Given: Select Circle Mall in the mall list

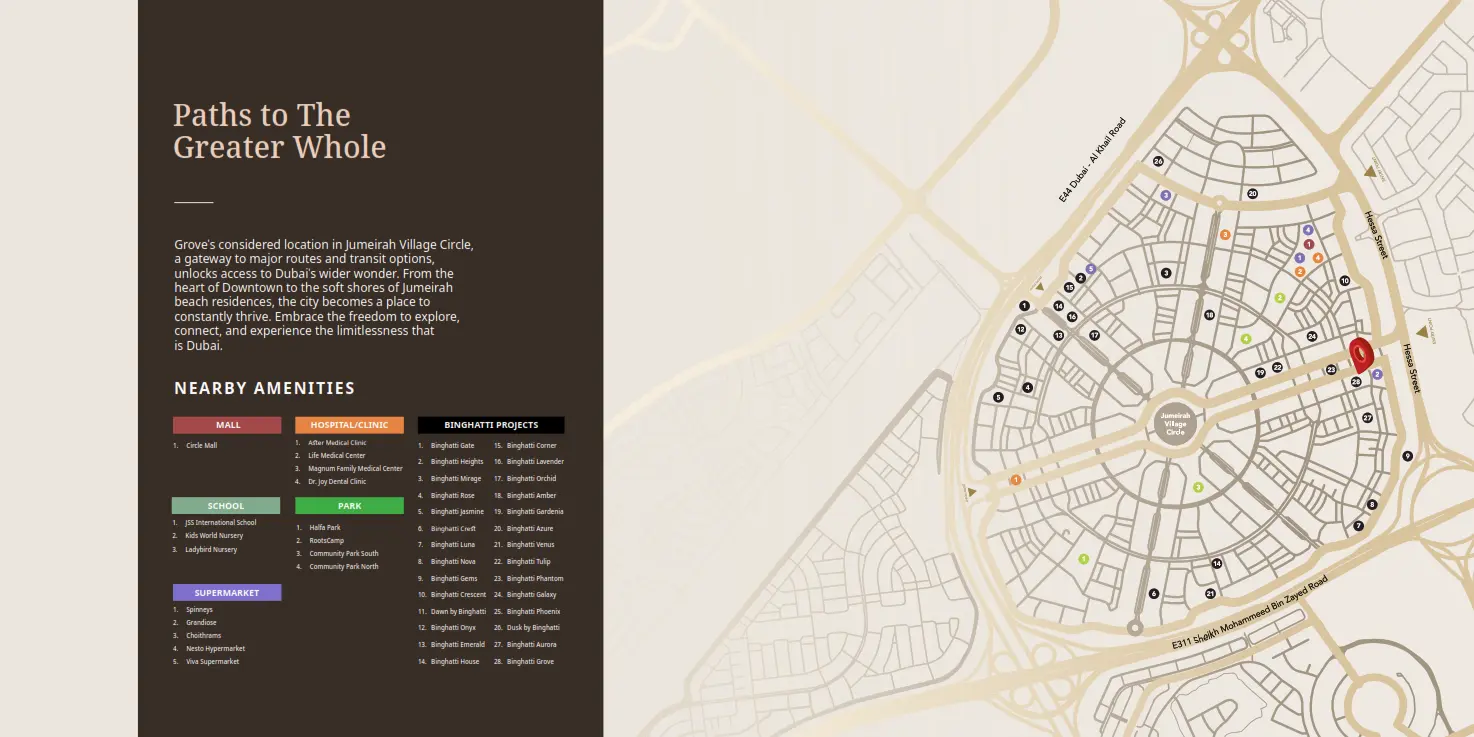Looking at the screenshot, I should [x=201, y=446].
